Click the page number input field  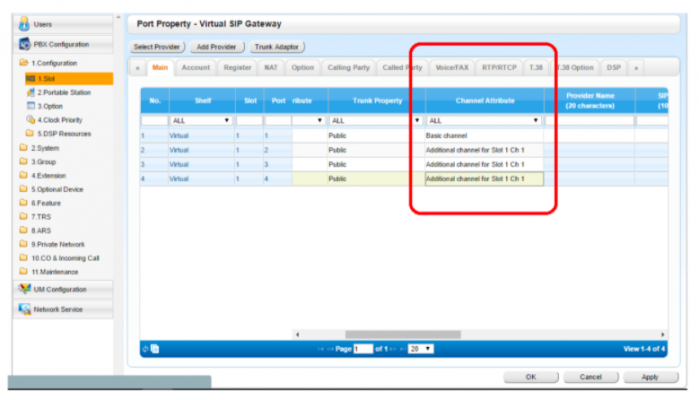pos(362,348)
